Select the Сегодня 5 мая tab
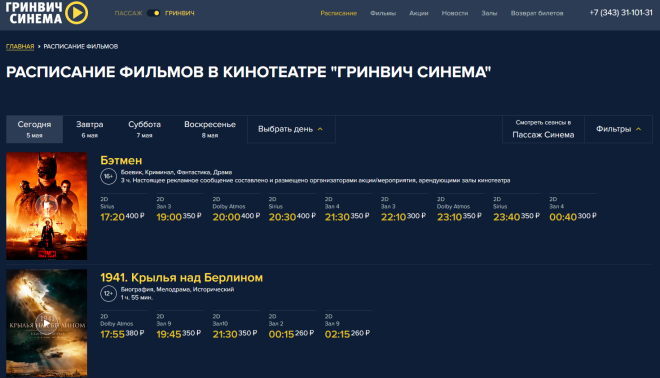660x378 pixels. 35,129
